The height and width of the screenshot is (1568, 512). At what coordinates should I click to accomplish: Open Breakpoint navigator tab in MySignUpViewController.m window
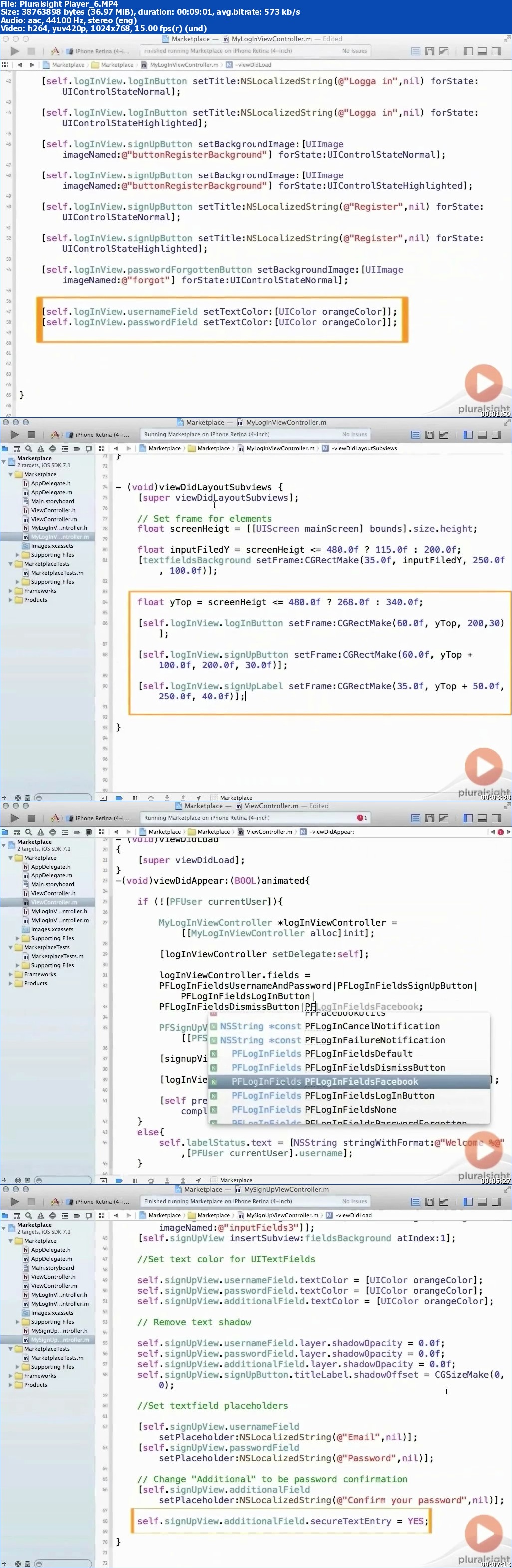point(76,1215)
